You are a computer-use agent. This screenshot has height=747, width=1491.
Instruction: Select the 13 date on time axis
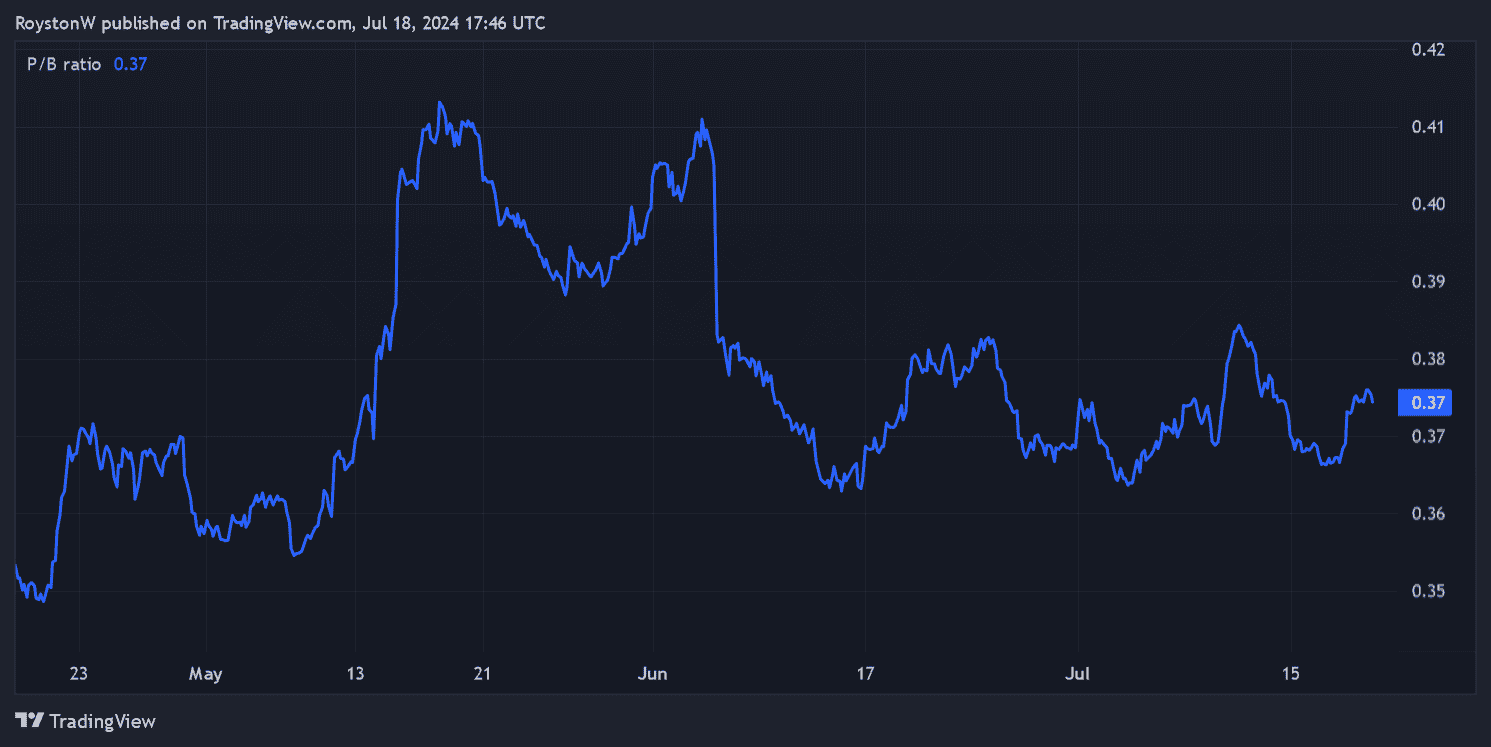click(356, 674)
